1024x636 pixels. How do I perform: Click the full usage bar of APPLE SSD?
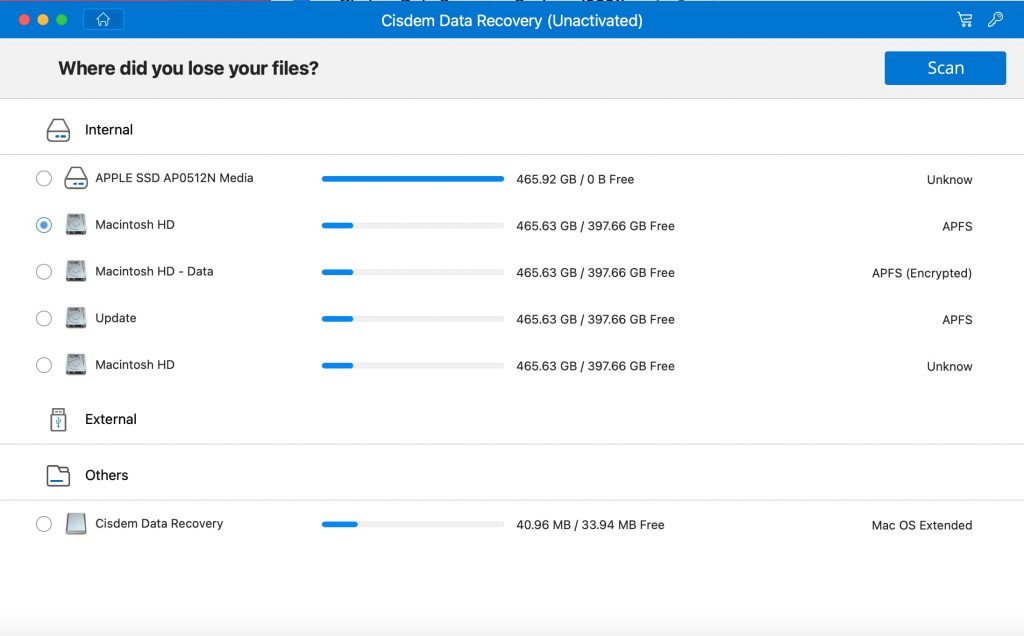click(x=413, y=179)
